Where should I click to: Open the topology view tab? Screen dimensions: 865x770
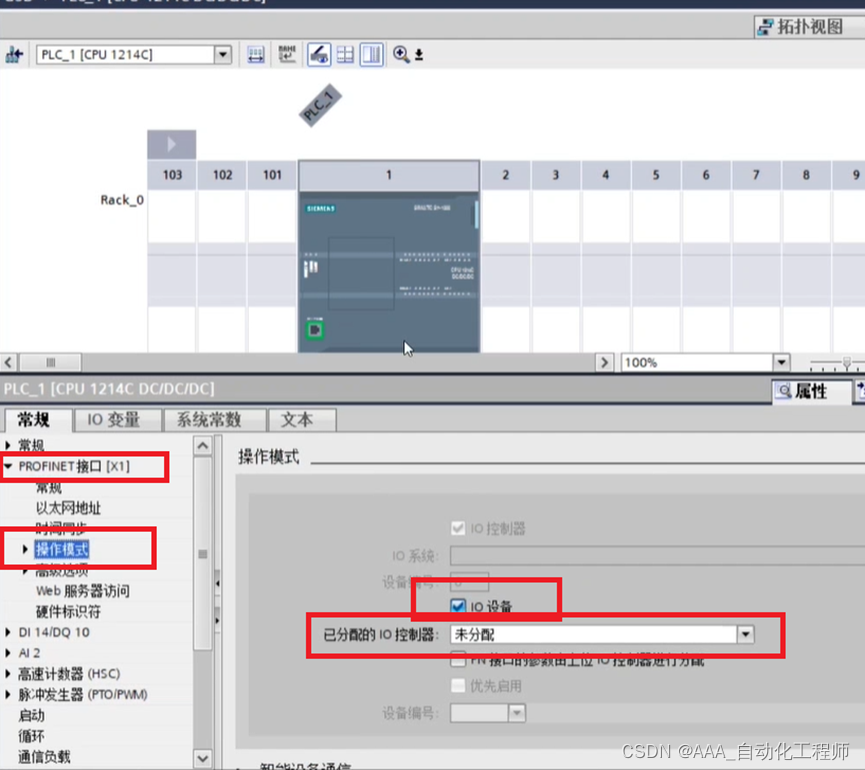[x=809, y=26]
